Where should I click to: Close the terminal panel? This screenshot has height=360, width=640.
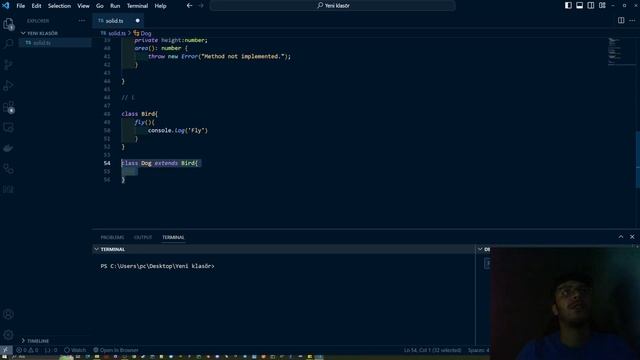tap(632, 237)
